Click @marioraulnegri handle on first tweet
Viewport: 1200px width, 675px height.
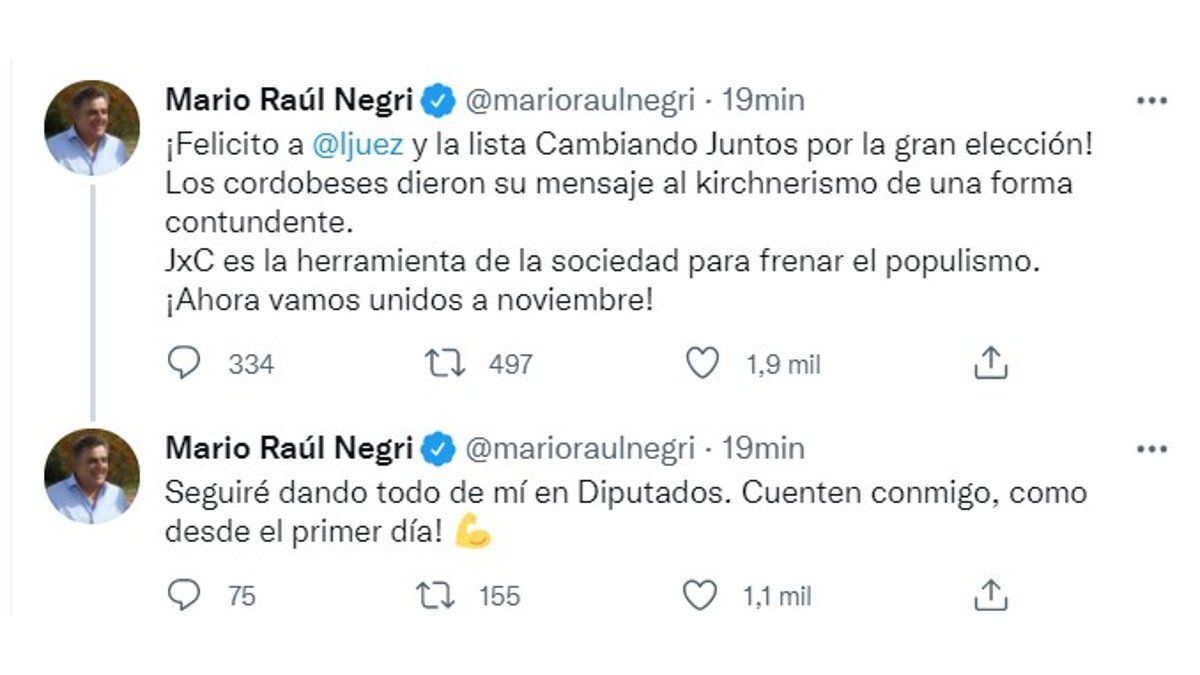click(580, 100)
